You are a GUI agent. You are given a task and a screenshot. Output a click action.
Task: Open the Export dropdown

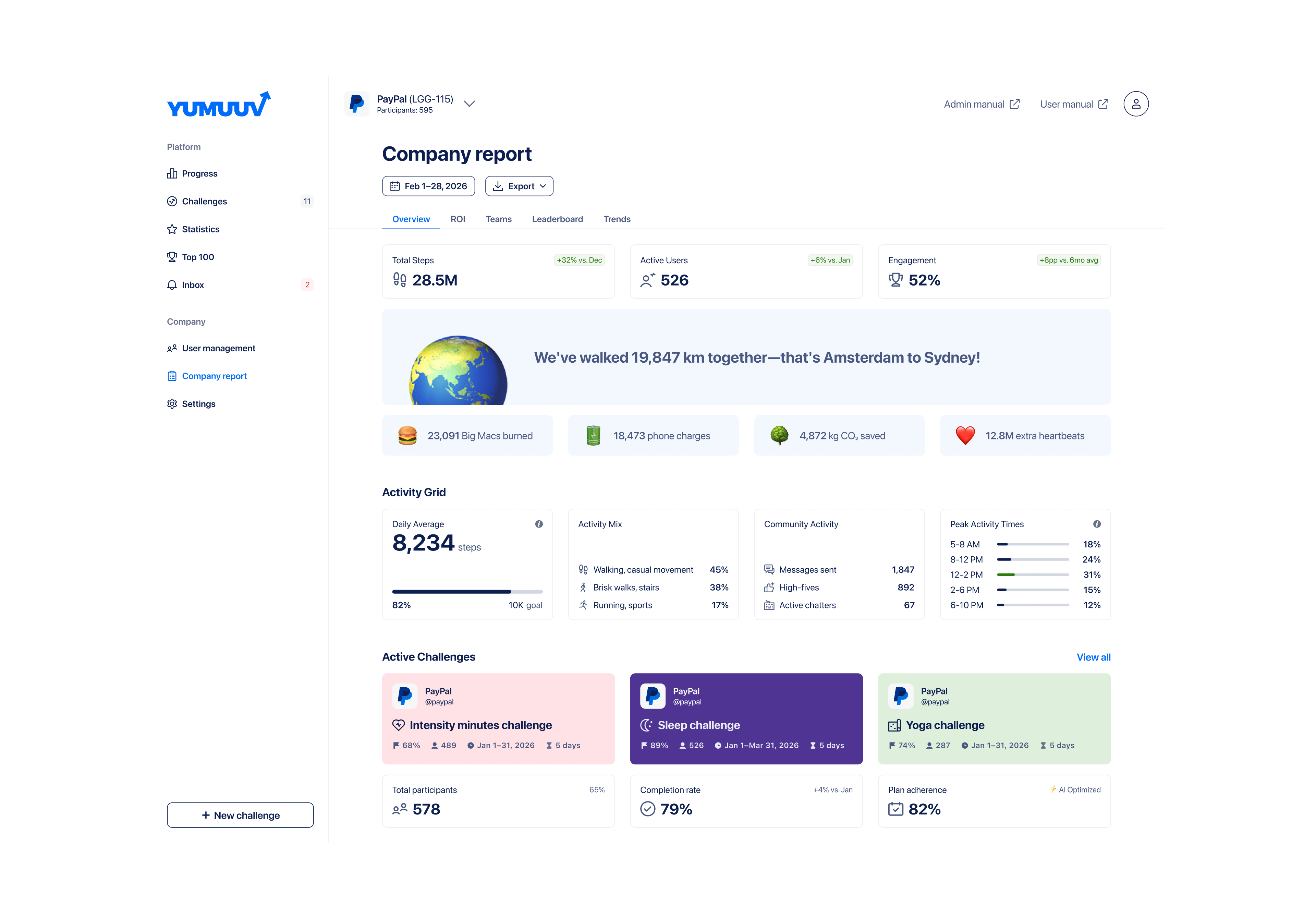coord(519,186)
